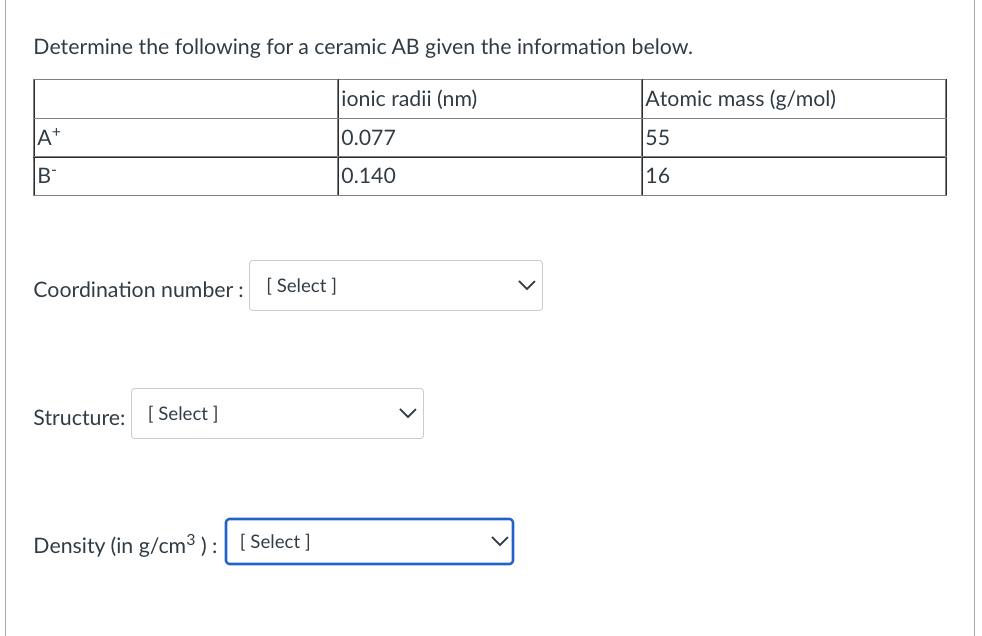Screen dimensions: 982x636
Task: Click the 'Atomic mass (g/mol)' column header
Action: 741,99
